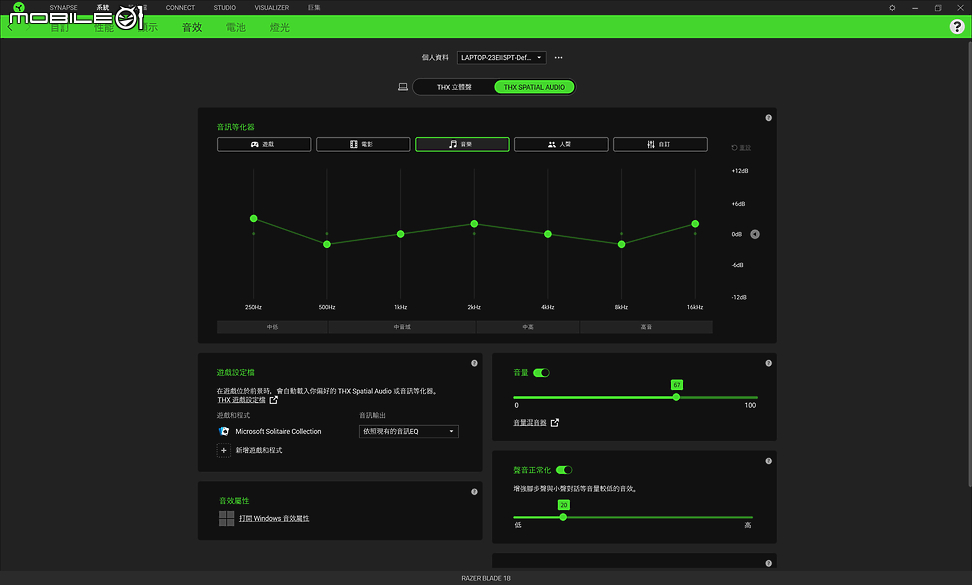This screenshot has width=972, height=585.
Task: Click the 音量 slider handle at 67
Action: [x=676, y=397]
